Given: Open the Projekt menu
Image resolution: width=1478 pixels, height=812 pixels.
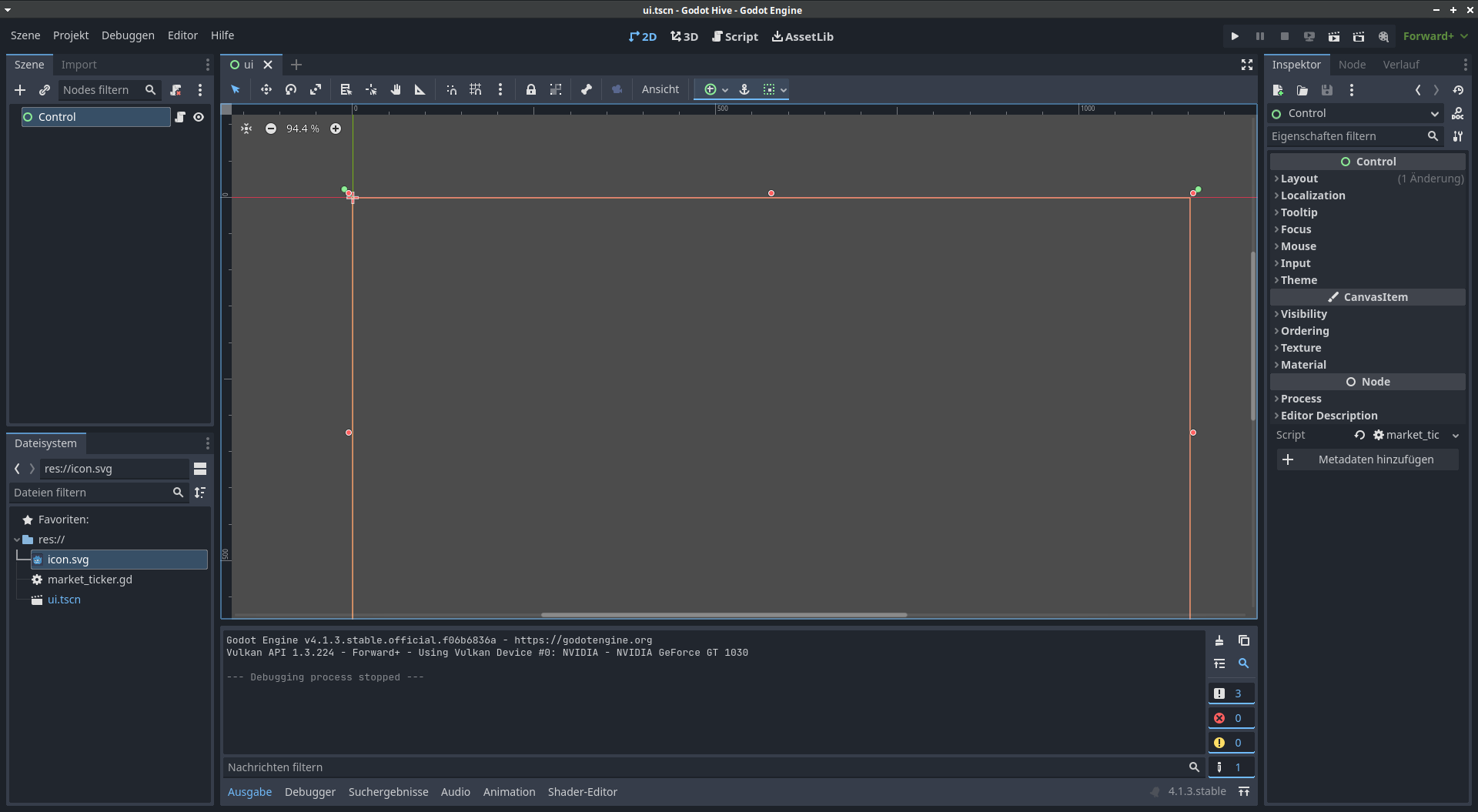Looking at the screenshot, I should coord(71,35).
